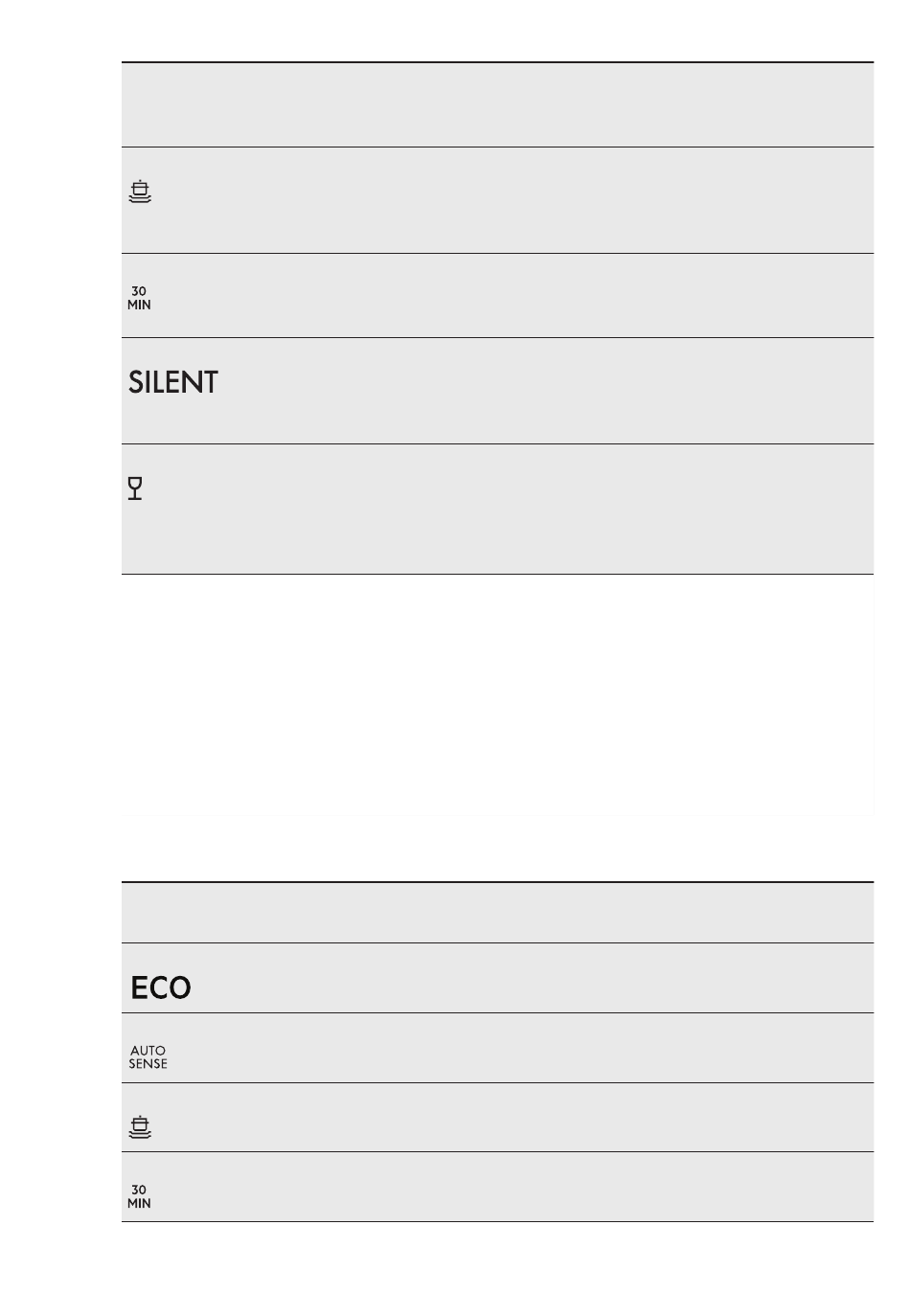The height and width of the screenshot is (1316, 910).
Task: Select the wine glass programme icon
Action: point(135,488)
